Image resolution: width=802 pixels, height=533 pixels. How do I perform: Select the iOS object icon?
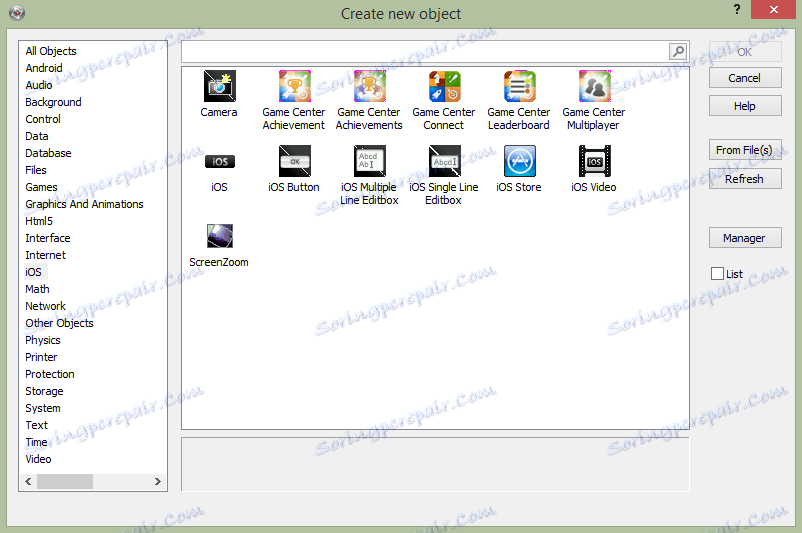click(x=219, y=161)
